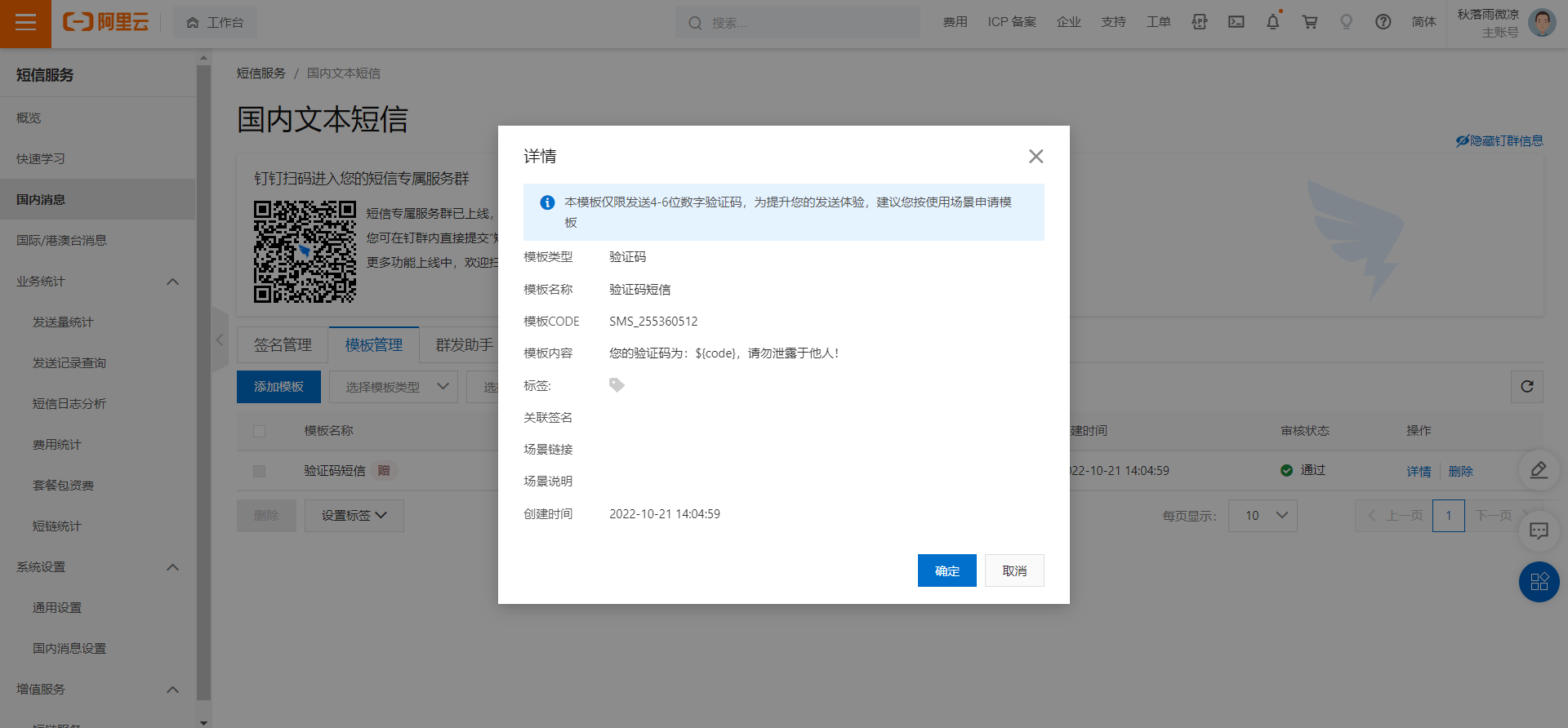Click the search box in top bar
This screenshot has width=1568, height=728.
(x=797, y=23)
